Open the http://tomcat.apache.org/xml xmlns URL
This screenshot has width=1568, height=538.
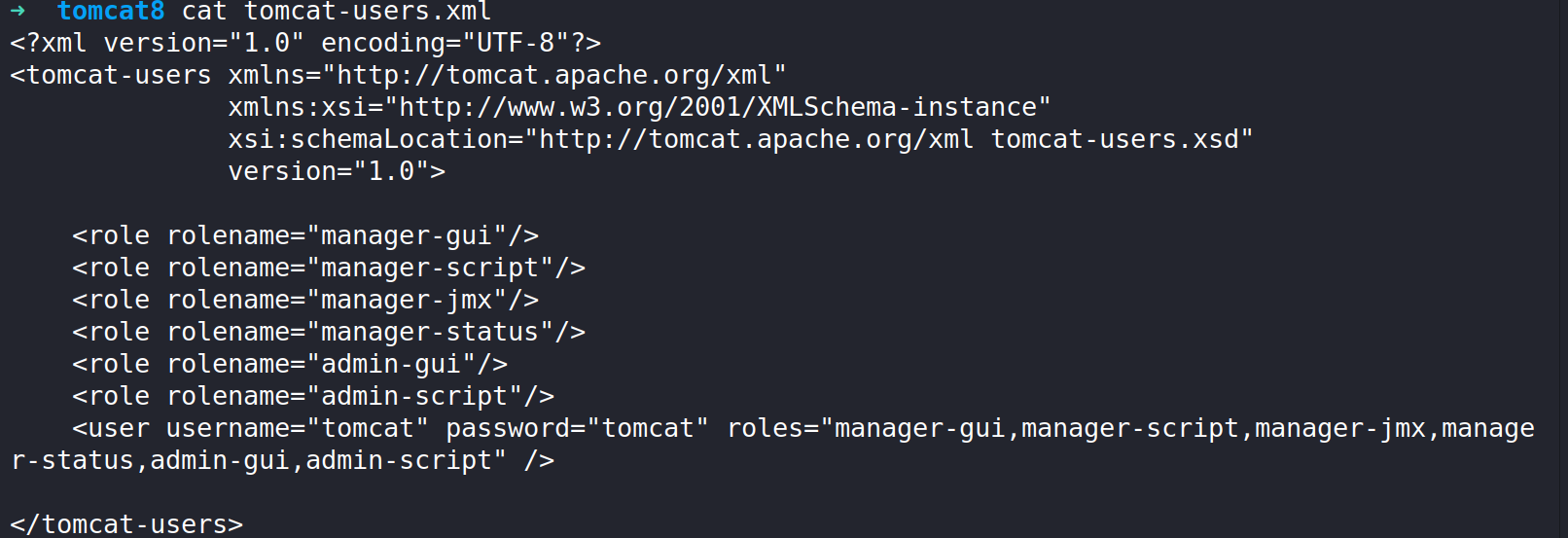point(554,76)
